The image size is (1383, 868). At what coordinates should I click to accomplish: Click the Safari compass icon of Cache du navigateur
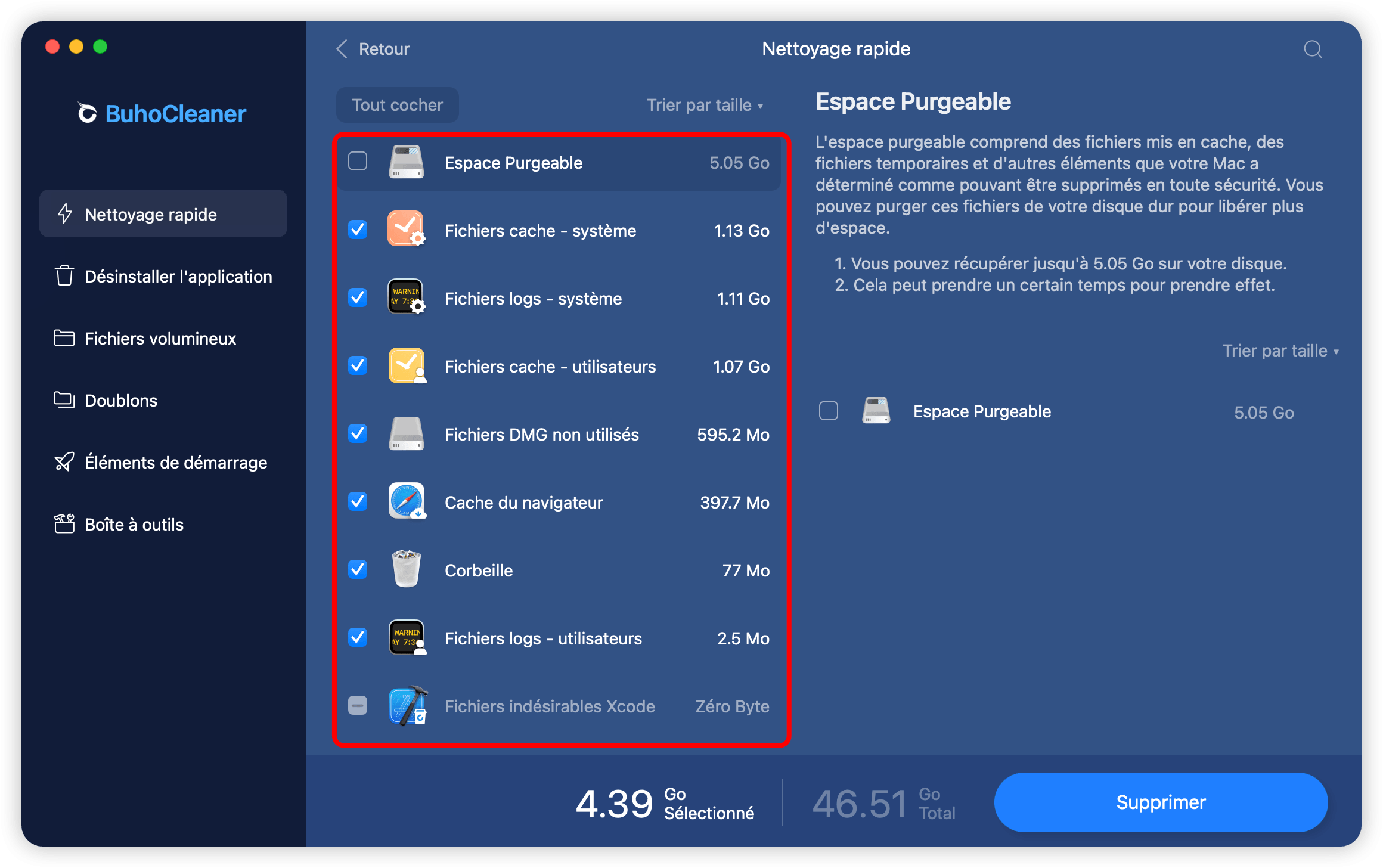pos(407,501)
